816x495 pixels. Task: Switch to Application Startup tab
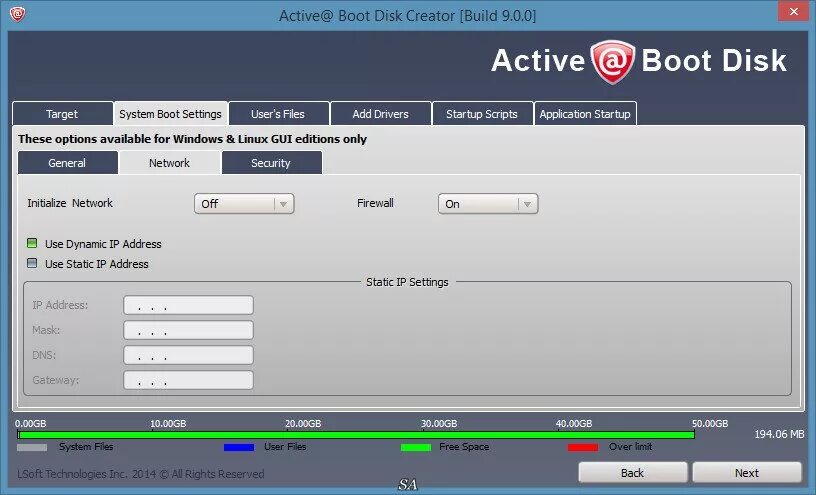click(585, 113)
